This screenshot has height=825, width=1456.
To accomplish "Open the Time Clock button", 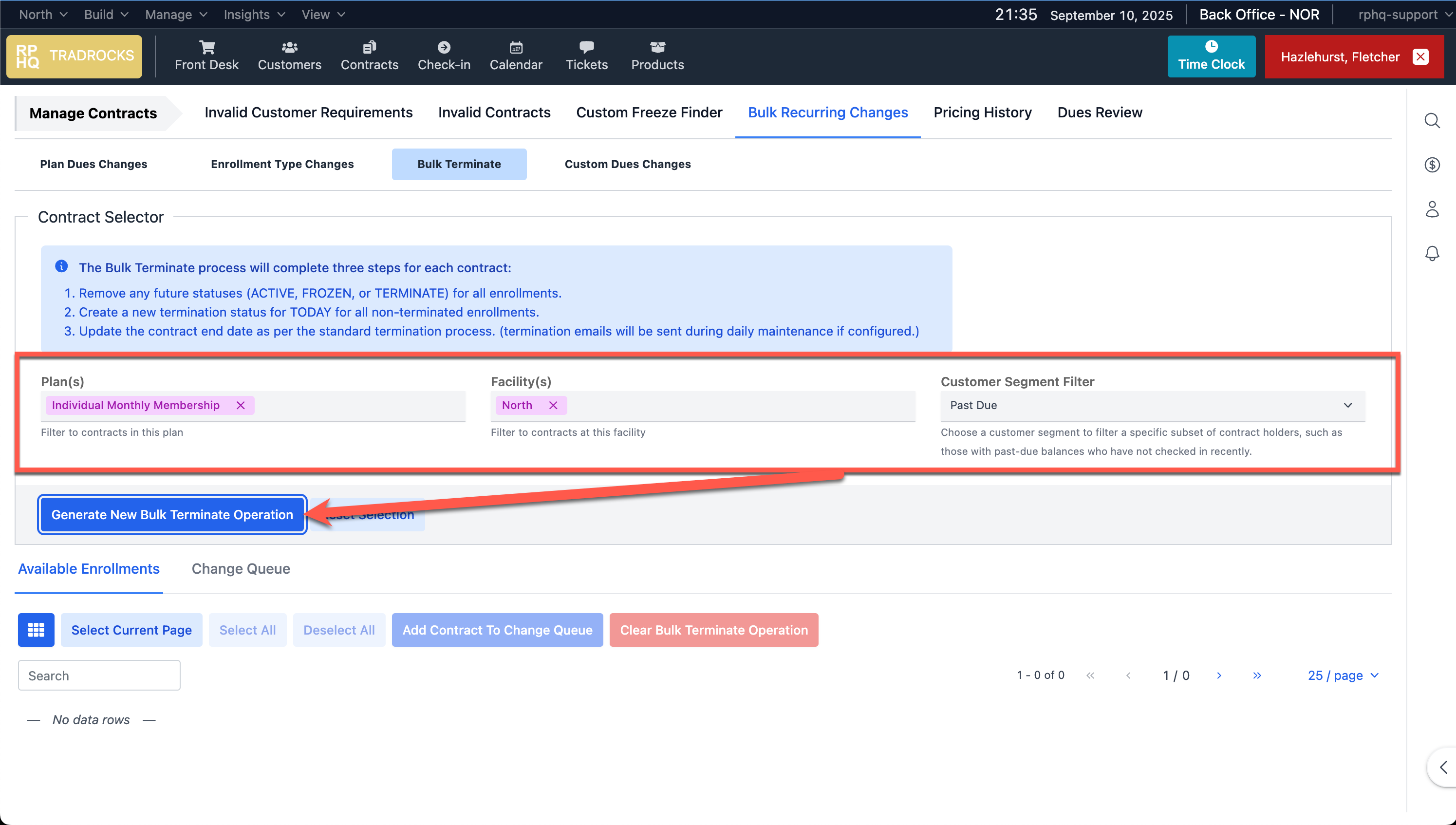I will 1211,56.
